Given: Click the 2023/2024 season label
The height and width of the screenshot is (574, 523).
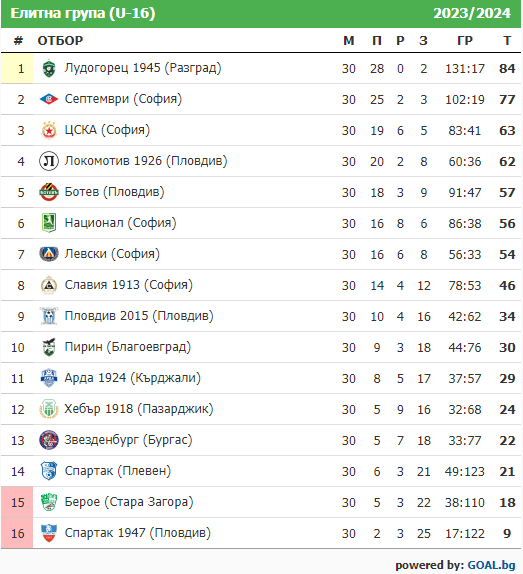Looking at the screenshot, I should coord(472,13).
